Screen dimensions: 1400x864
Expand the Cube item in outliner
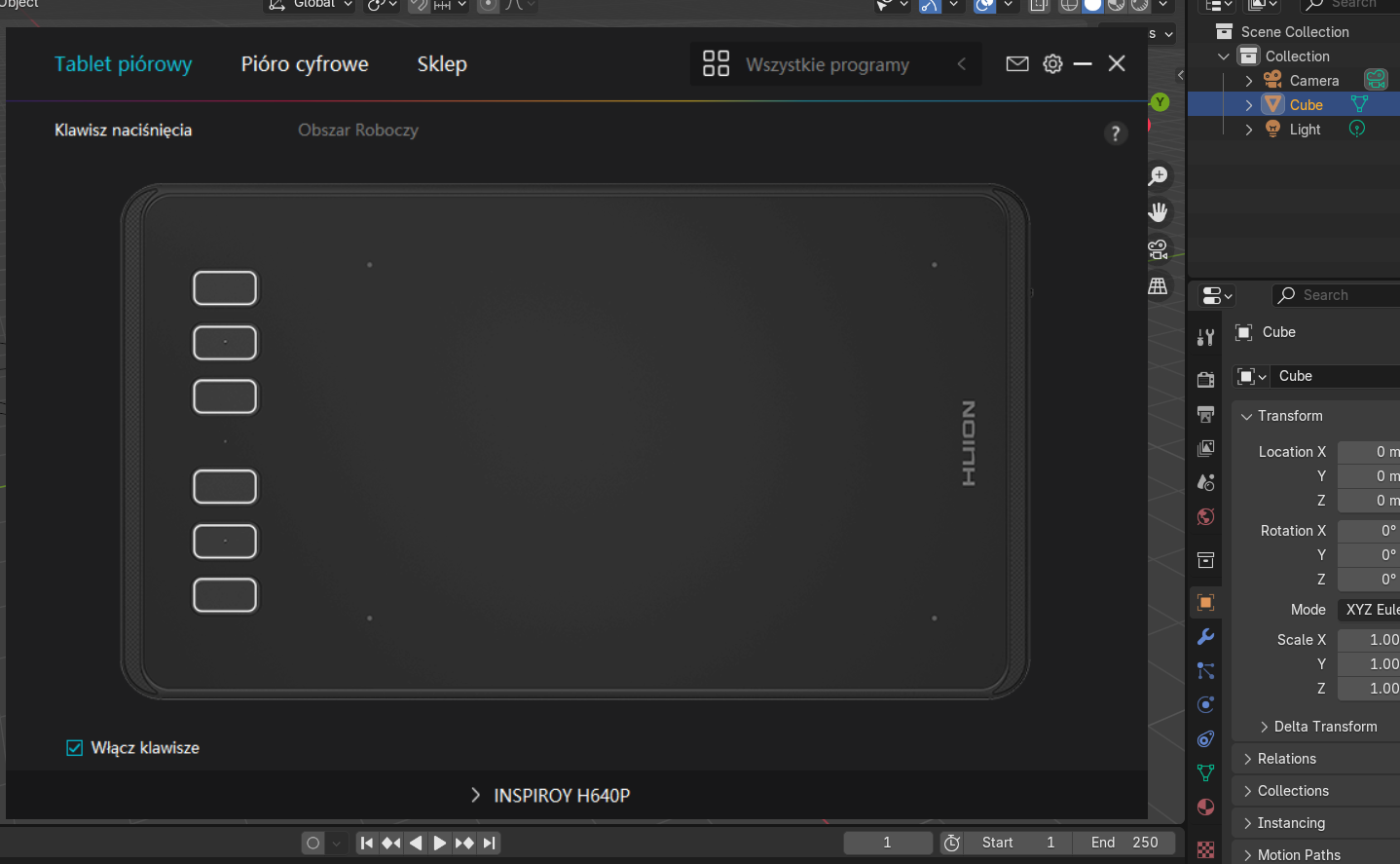1249,105
